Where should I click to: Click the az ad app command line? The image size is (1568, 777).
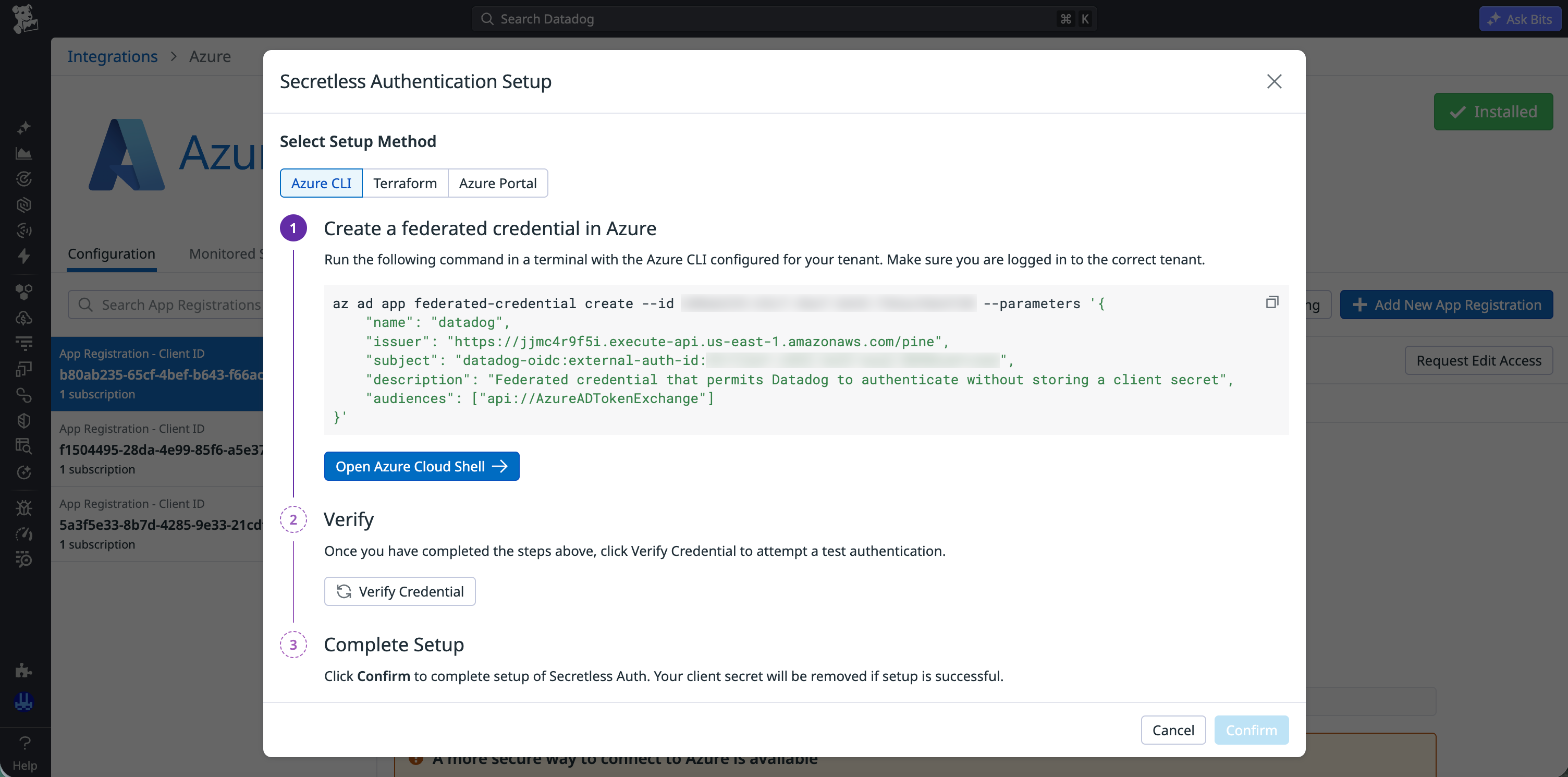click(718, 303)
